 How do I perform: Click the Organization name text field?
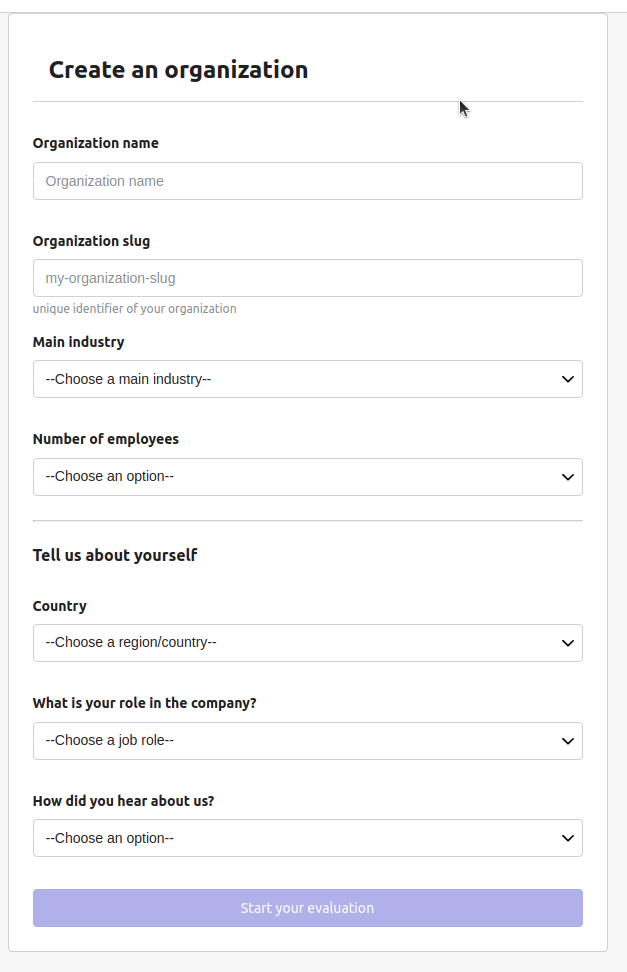[x=307, y=181]
